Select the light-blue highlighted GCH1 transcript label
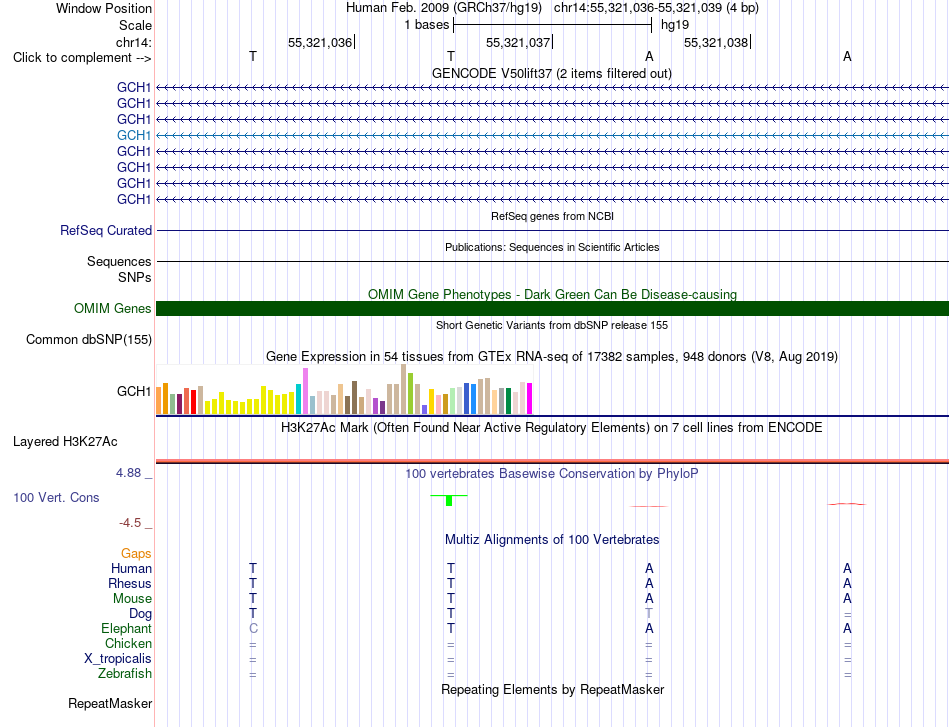The image size is (950, 727). (133, 135)
